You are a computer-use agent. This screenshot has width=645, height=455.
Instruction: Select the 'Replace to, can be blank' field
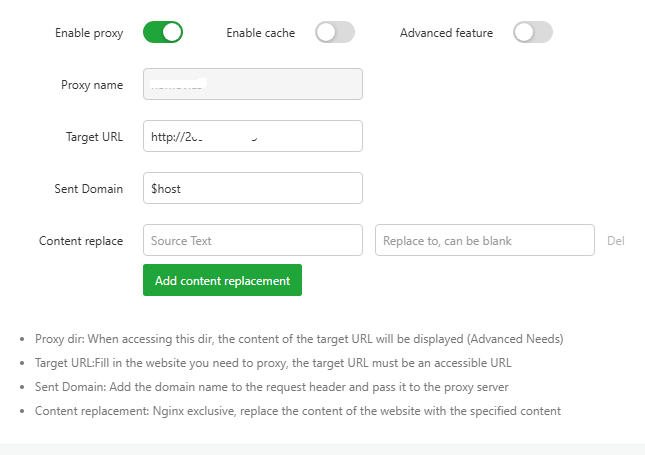pos(485,240)
